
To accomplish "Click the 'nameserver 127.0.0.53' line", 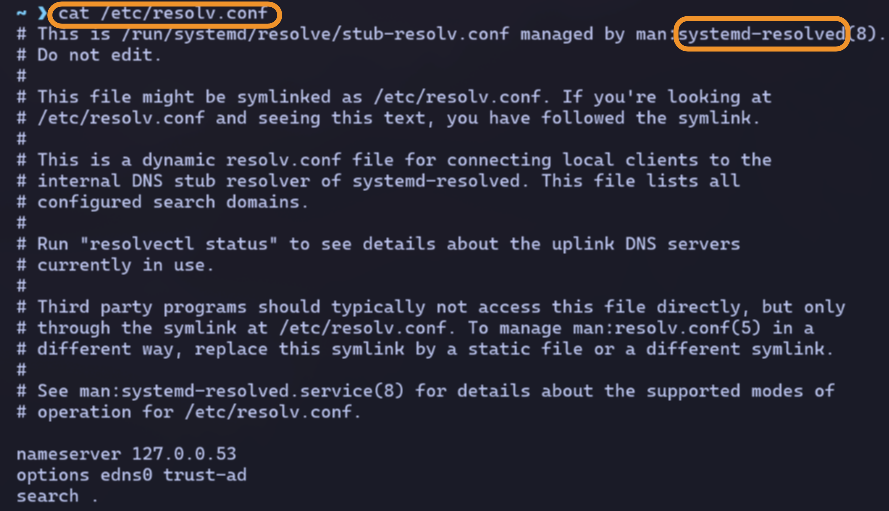I will click(x=126, y=453).
